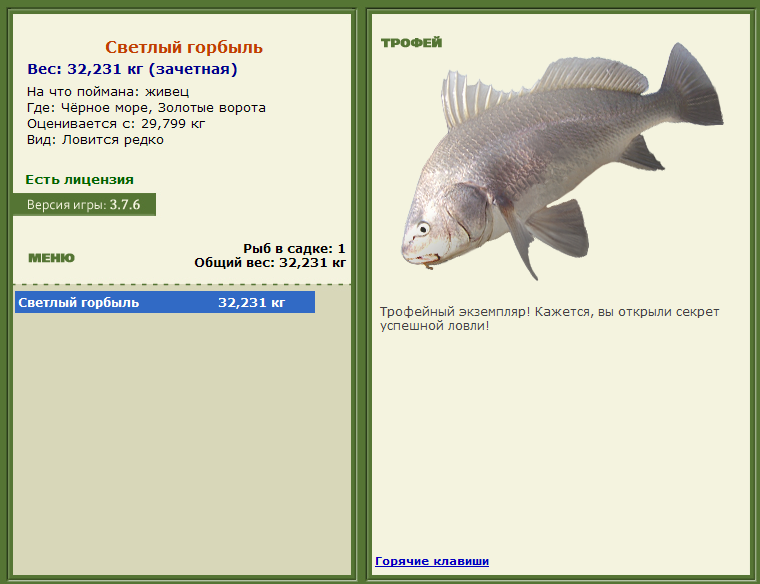Click the На что поймана: живец line

pos(108,92)
